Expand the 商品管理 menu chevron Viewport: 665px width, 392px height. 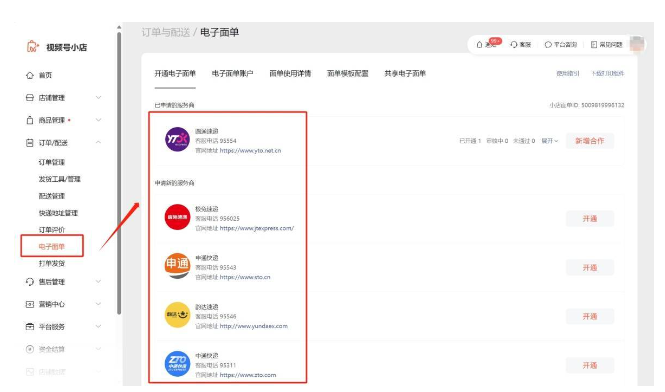tap(98, 120)
